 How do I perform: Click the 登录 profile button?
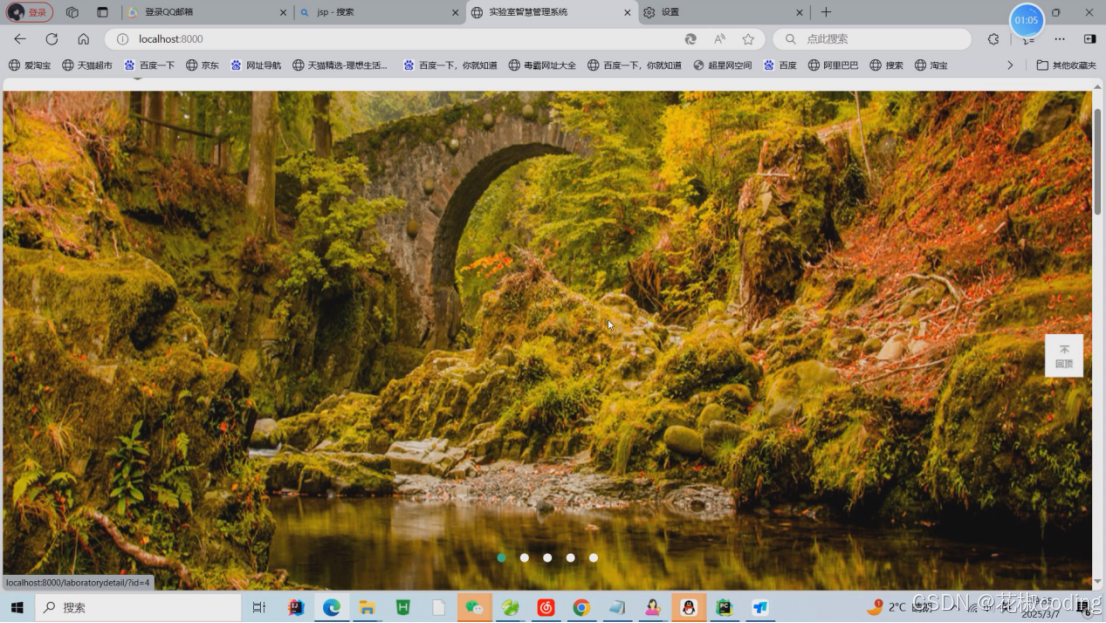pos(30,12)
